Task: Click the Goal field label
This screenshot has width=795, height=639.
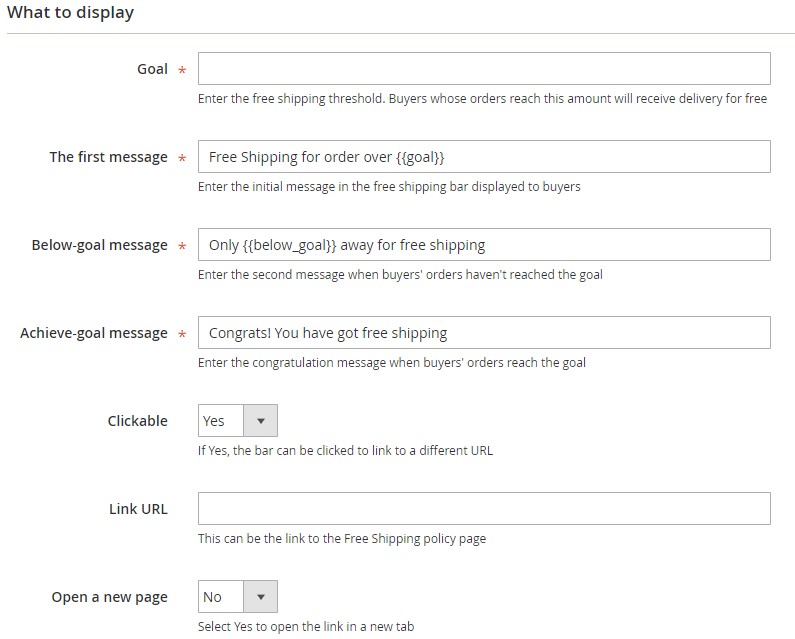Action: click(x=152, y=69)
